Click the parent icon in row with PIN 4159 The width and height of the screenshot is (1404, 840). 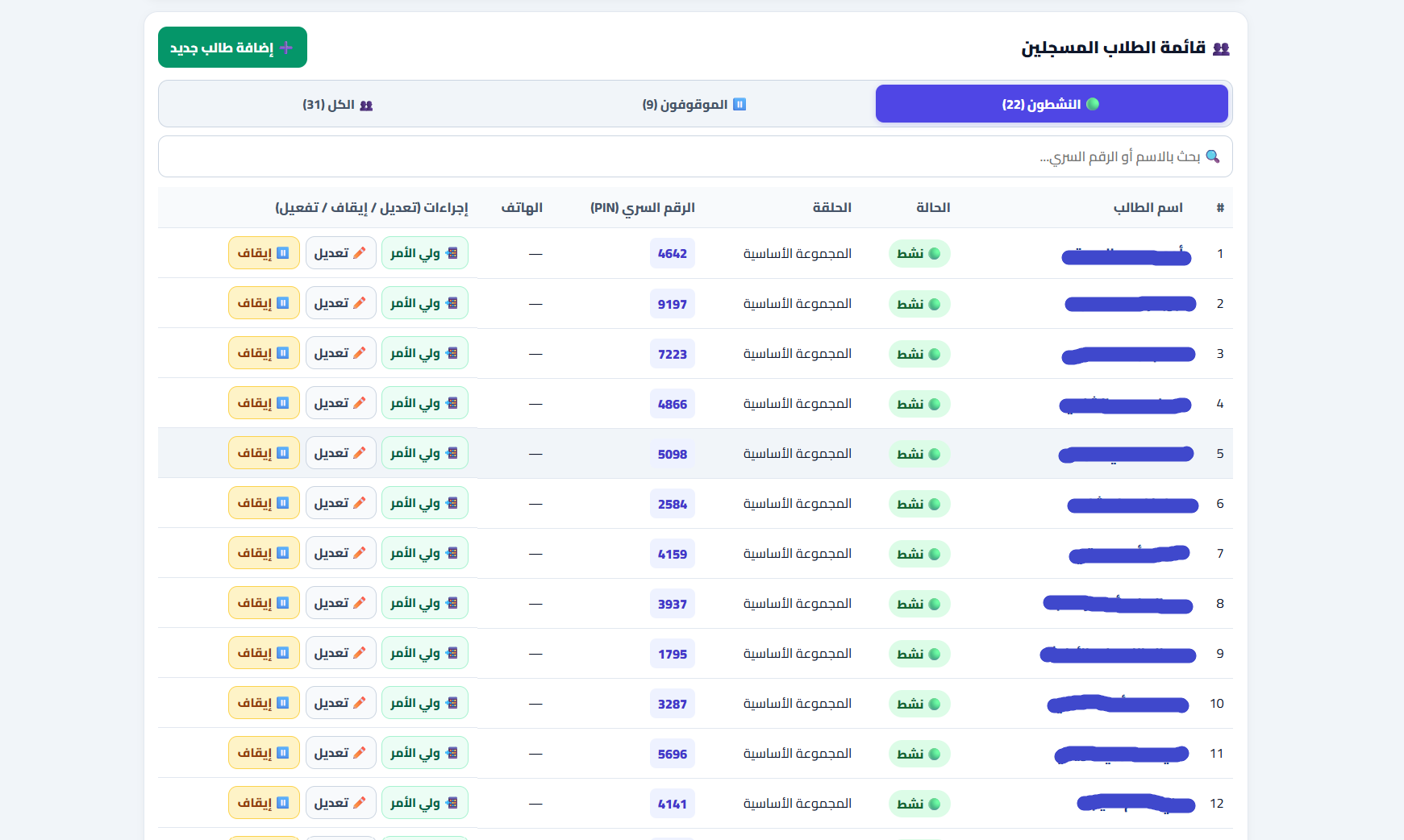click(452, 553)
